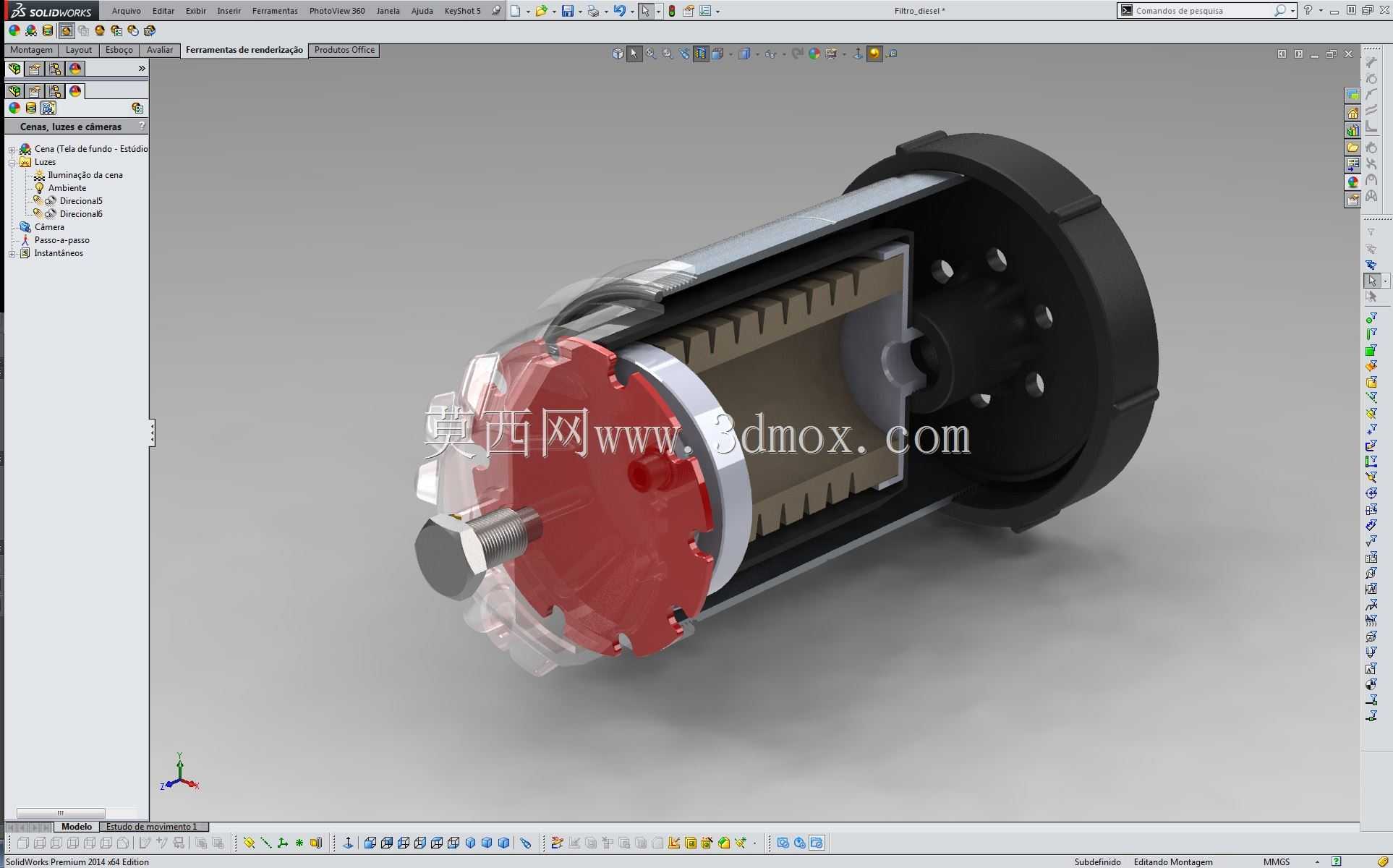Click help question mark in Cenas panel
1393x868 pixels.
tap(142, 126)
